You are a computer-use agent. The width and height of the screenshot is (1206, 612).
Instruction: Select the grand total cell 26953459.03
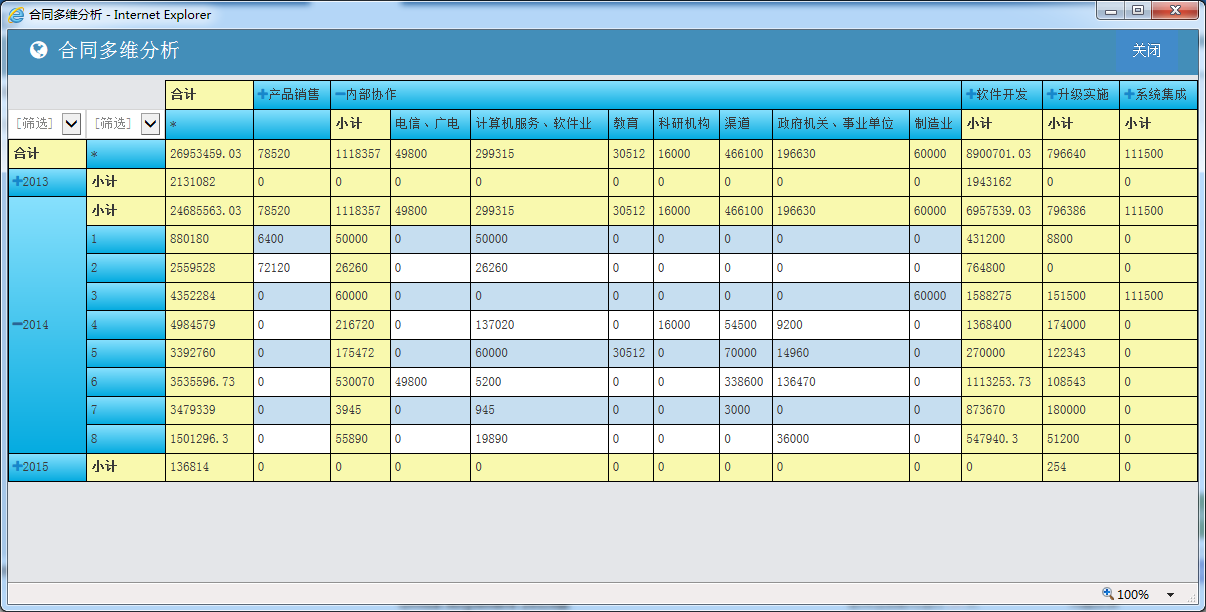click(x=209, y=154)
